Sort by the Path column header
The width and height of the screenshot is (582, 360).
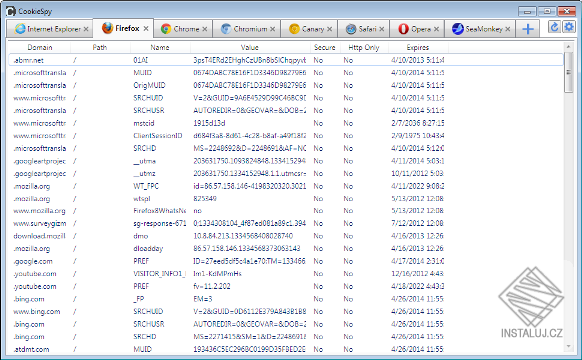[x=100, y=48]
